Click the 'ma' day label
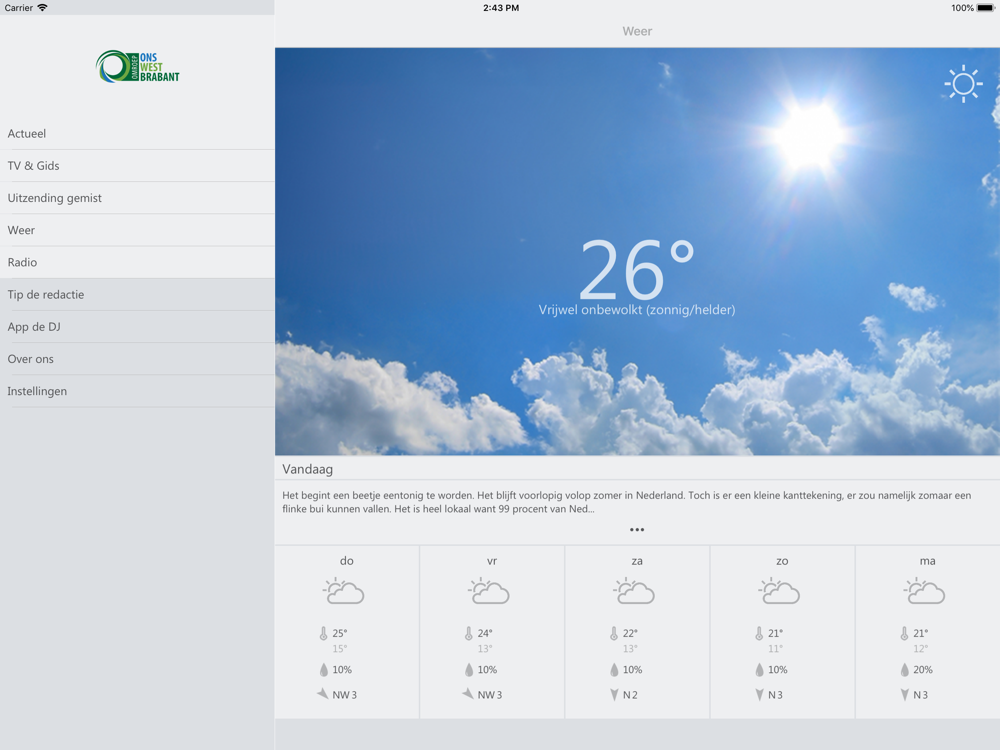 pos(927,561)
